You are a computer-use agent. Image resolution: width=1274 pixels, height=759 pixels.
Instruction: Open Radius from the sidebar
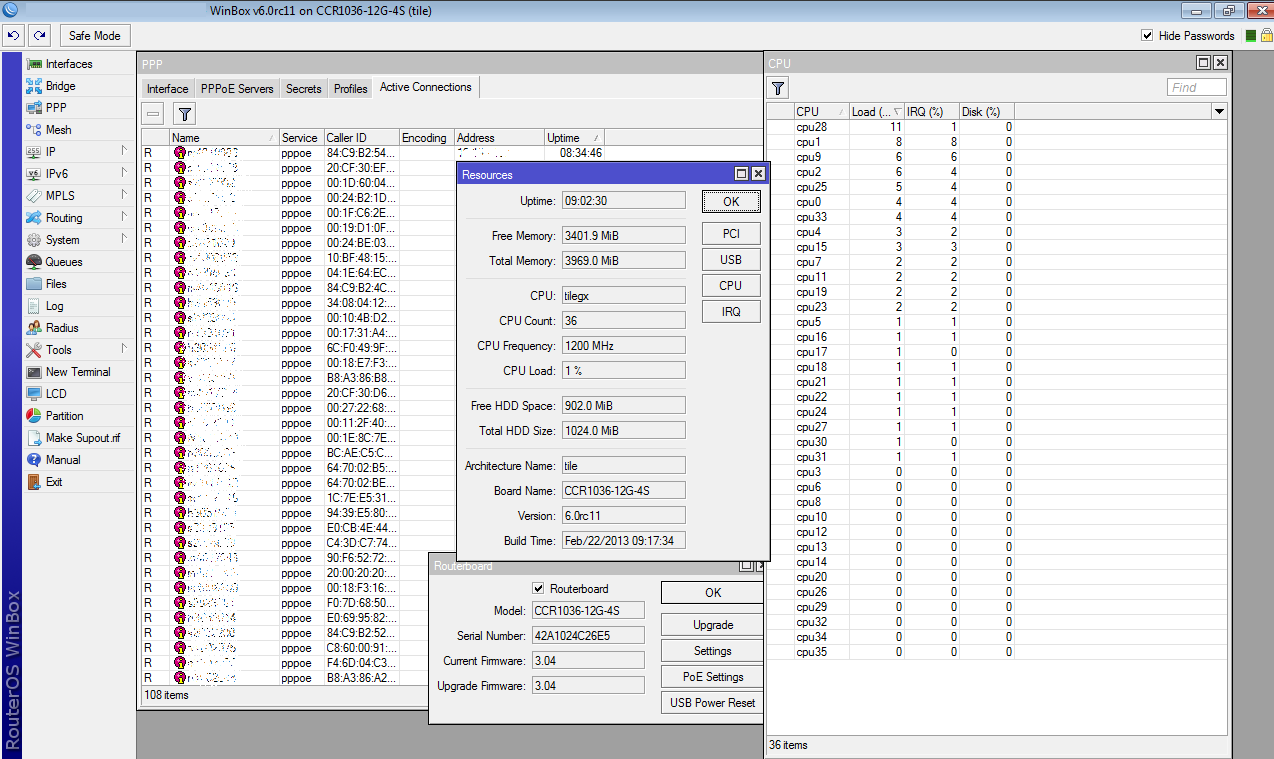pyautogui.click(x=62, y=328)
